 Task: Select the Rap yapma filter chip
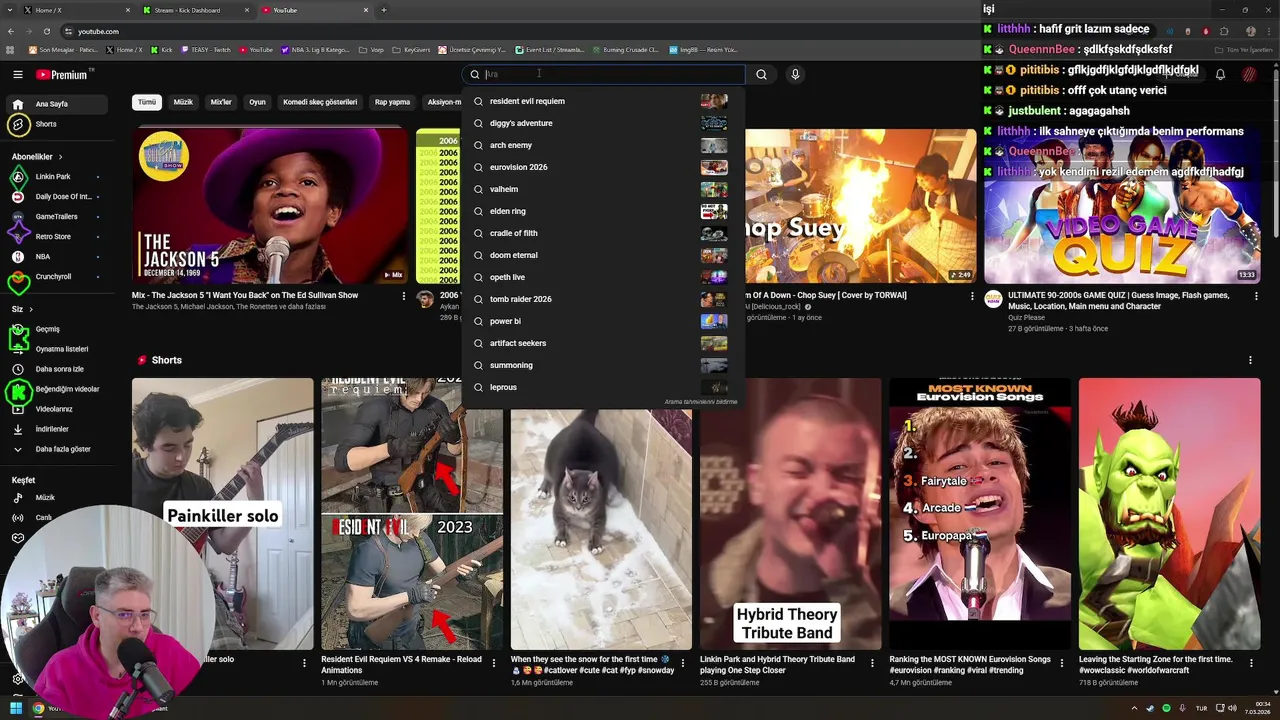click(x=392, y=102)
